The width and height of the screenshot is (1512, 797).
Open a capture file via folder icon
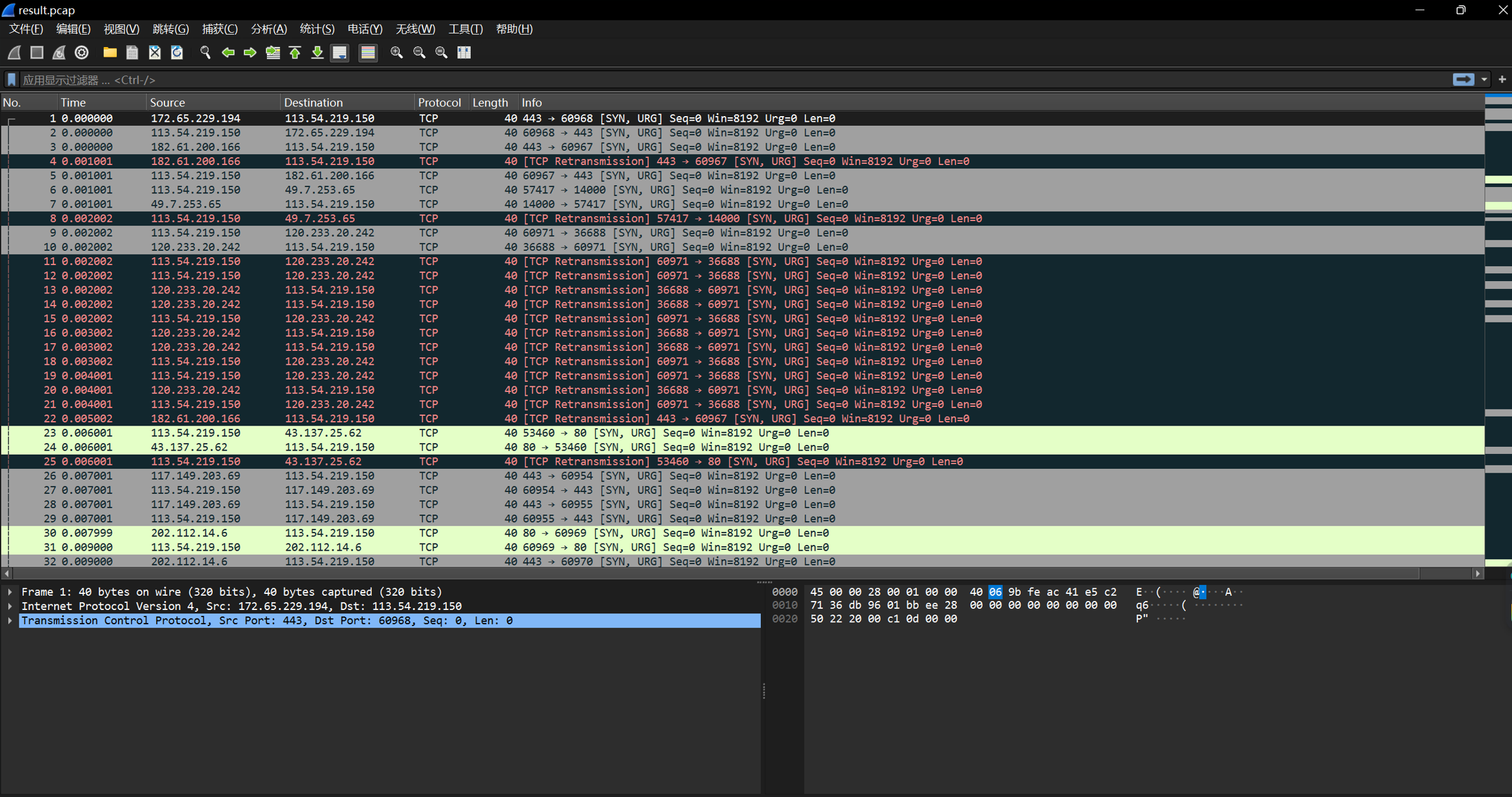(x=110, y=53)
